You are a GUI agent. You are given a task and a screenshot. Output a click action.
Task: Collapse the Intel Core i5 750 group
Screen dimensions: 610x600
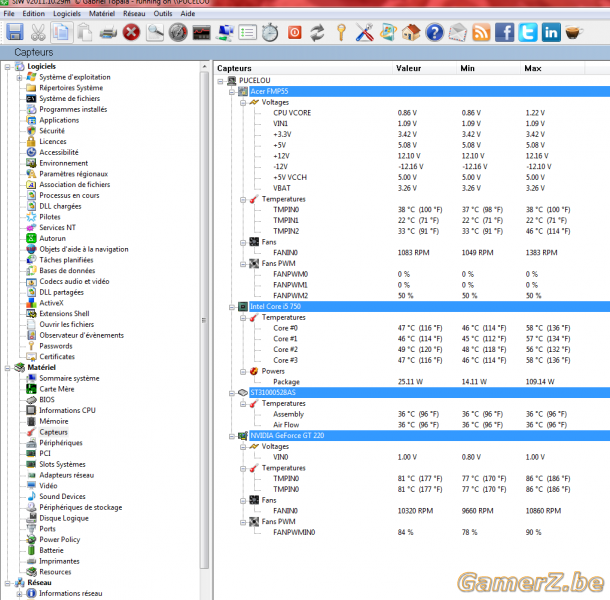pyautogui.click(x=232, y=307)
